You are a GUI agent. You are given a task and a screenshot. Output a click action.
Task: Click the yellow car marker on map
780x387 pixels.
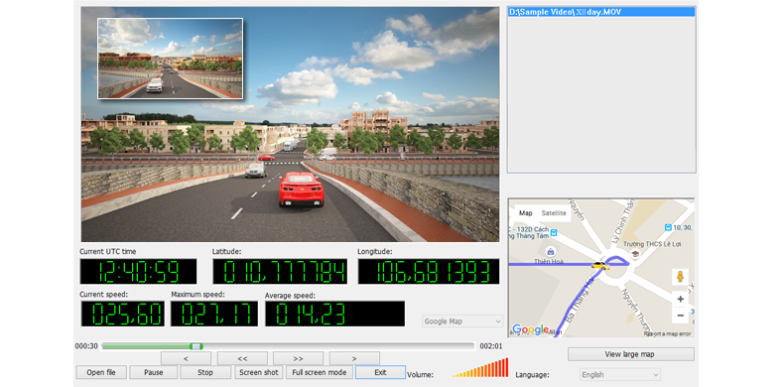click(600, 266)
